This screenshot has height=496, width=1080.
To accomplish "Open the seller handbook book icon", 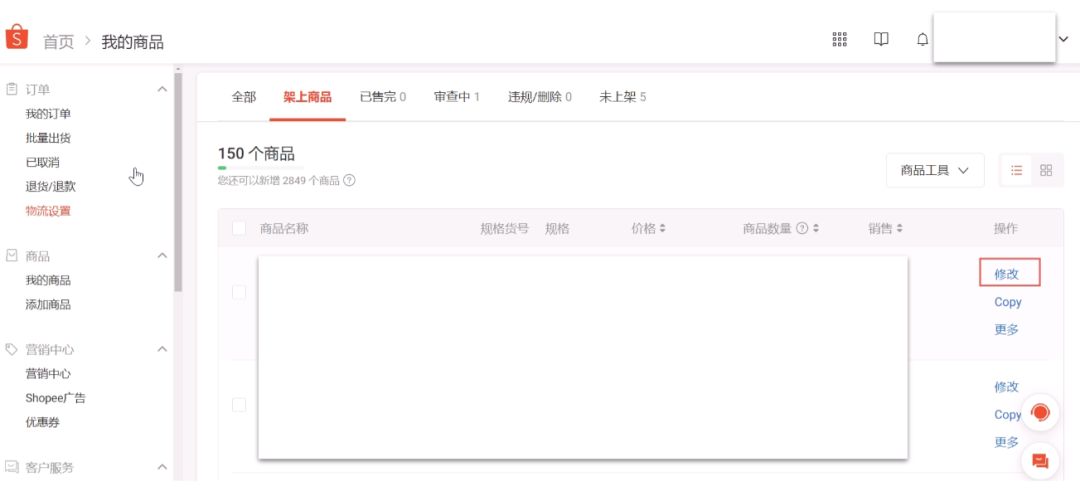I will point(881,39).
